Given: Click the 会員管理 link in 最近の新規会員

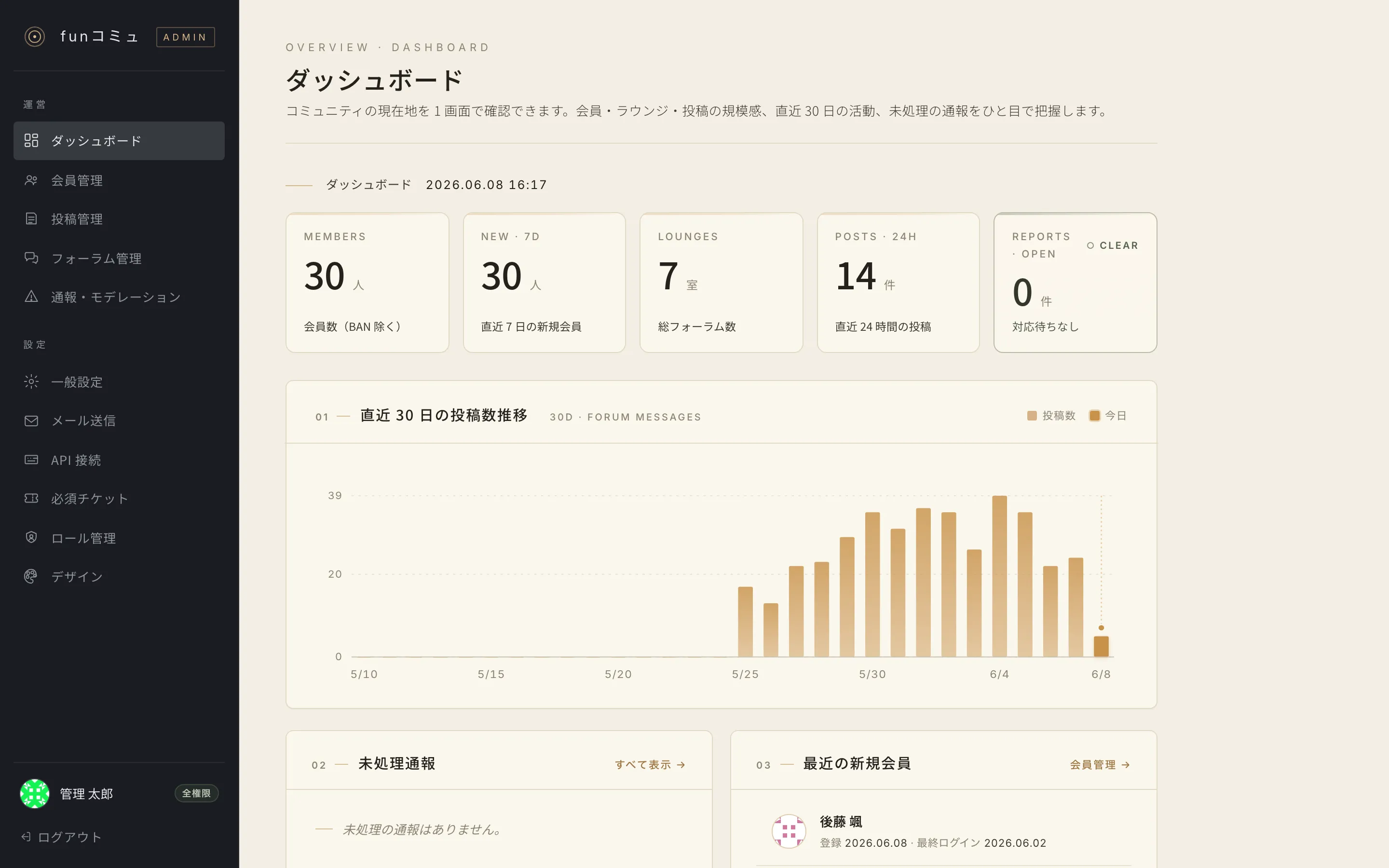Looking at the screenshot, I should pos(1100,765).
